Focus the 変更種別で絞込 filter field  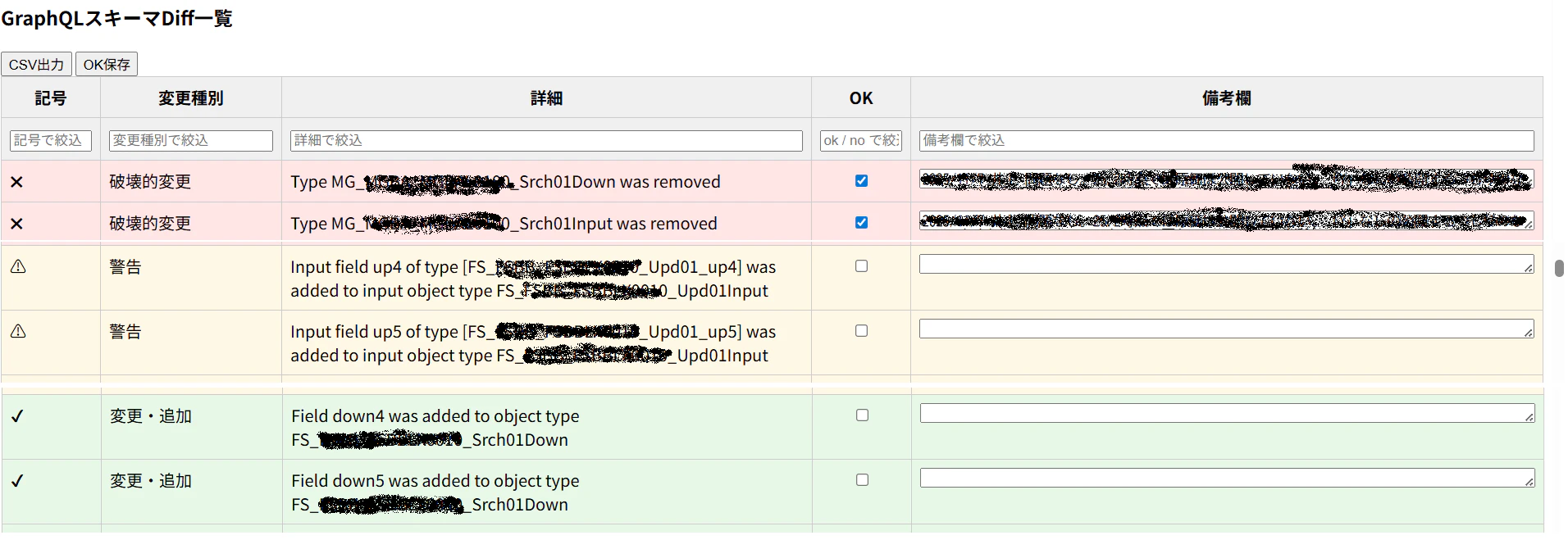point(191,141)
